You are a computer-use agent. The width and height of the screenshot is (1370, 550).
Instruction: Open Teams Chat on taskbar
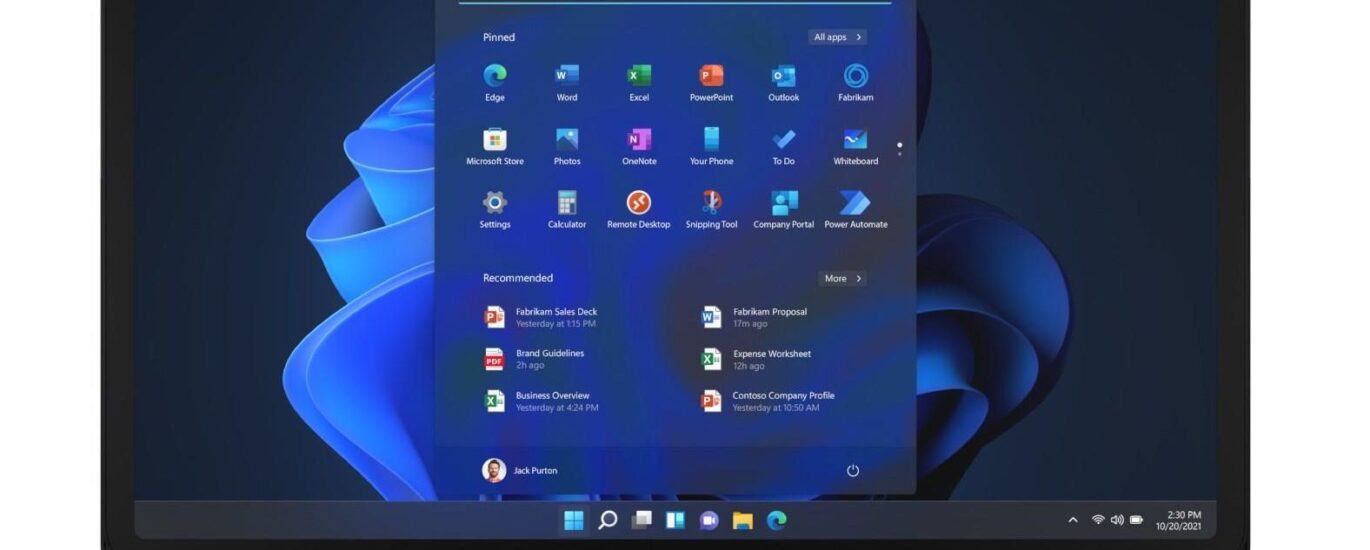(x=709, y=520)
